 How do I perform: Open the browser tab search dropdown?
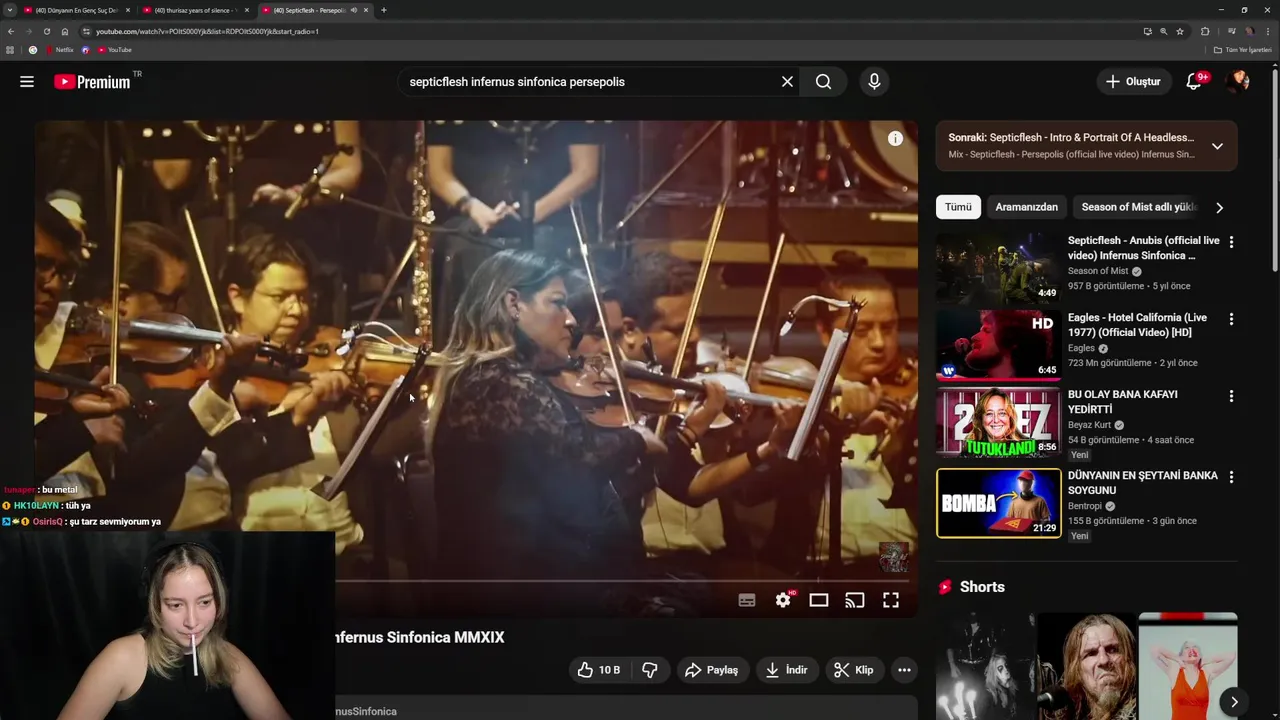click(x=9, y=10)
